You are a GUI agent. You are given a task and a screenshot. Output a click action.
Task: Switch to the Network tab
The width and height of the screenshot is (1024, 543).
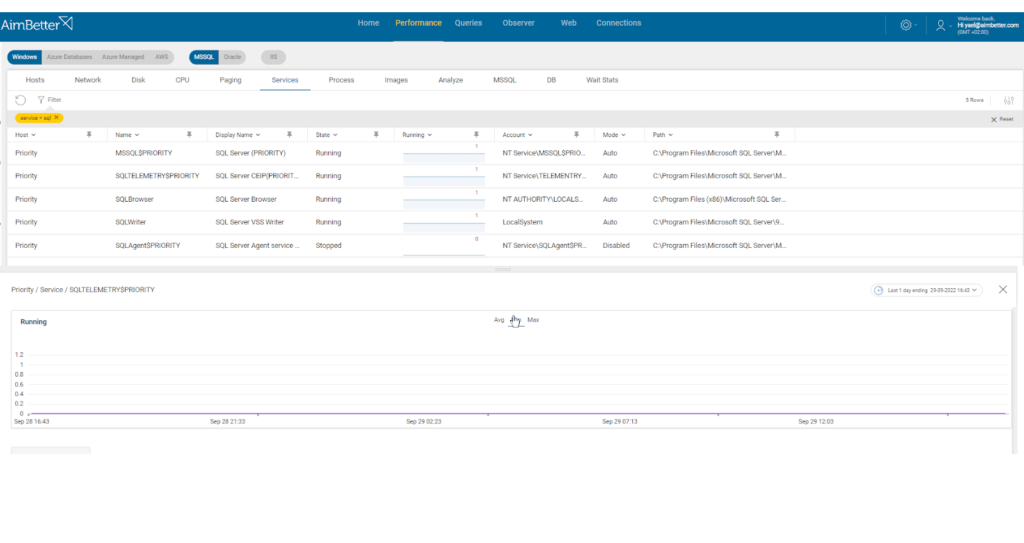click(x=88, y=80)
